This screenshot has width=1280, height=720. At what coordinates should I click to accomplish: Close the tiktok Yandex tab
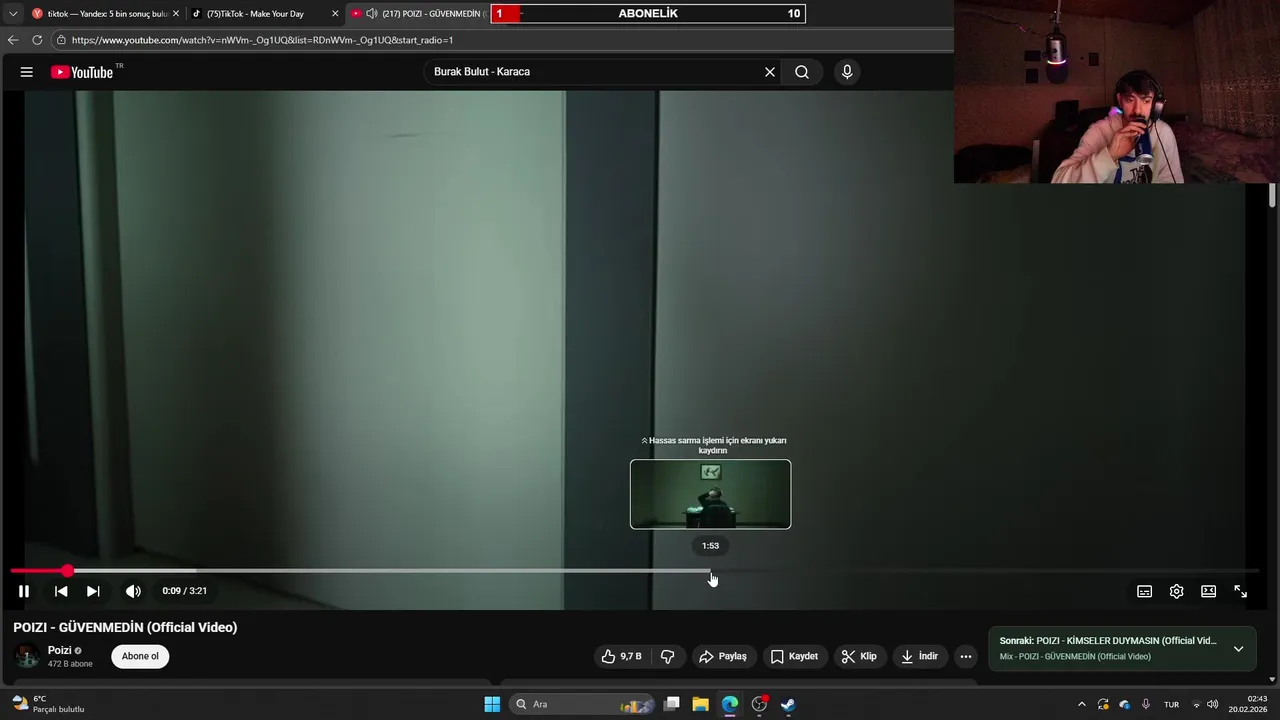[x=176, y=14]
